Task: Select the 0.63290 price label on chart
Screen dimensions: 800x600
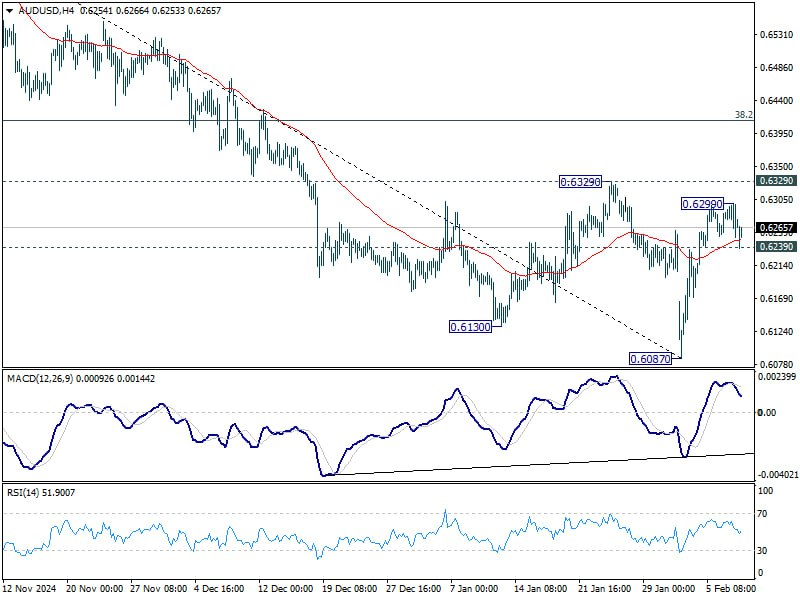Action: (581, 182)
